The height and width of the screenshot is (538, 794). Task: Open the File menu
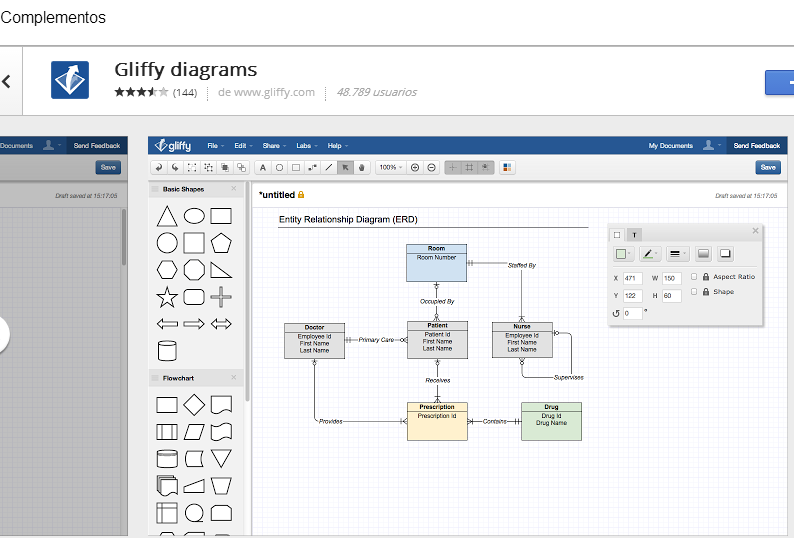click(215, 145)
